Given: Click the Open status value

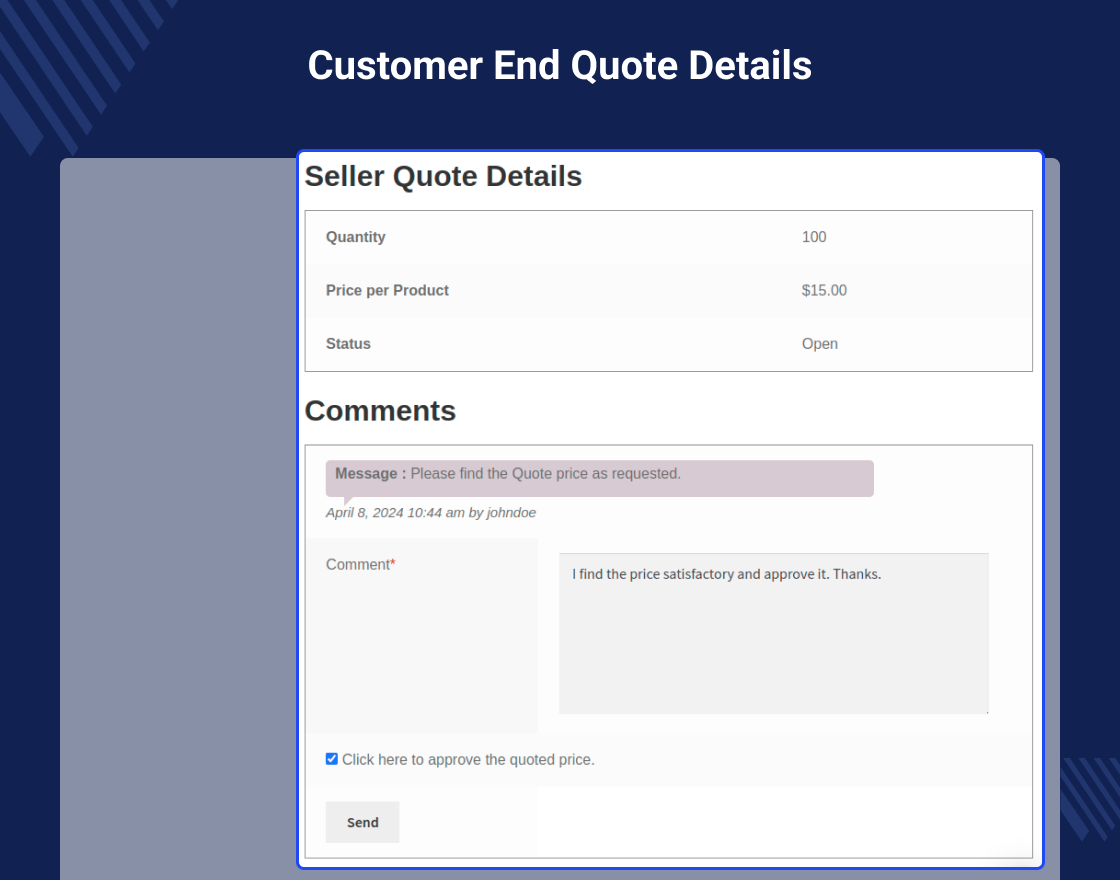Looking at the screenshot, I should pos(819,344).
